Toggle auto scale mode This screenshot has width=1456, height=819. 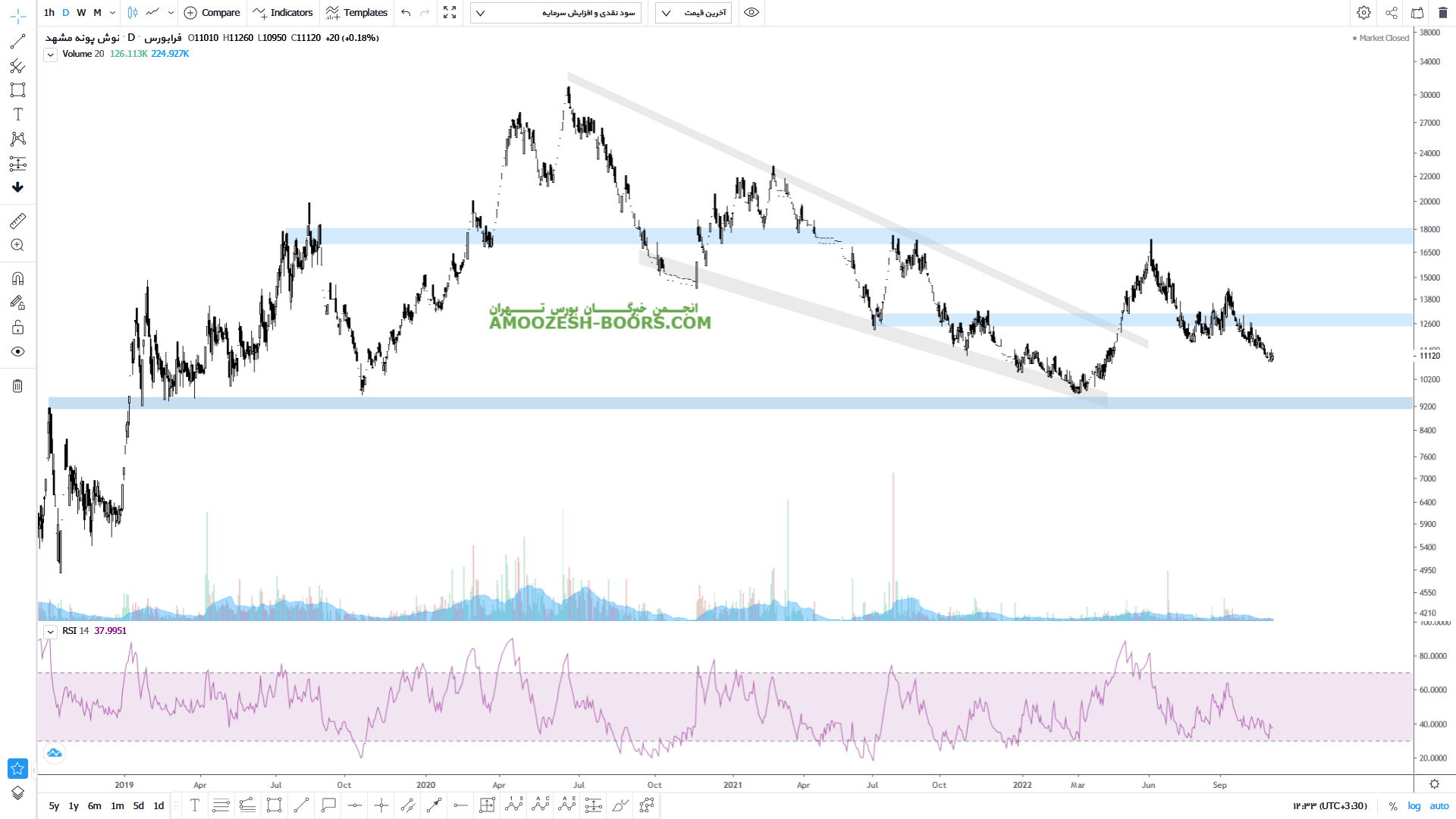pos(1439,806)
